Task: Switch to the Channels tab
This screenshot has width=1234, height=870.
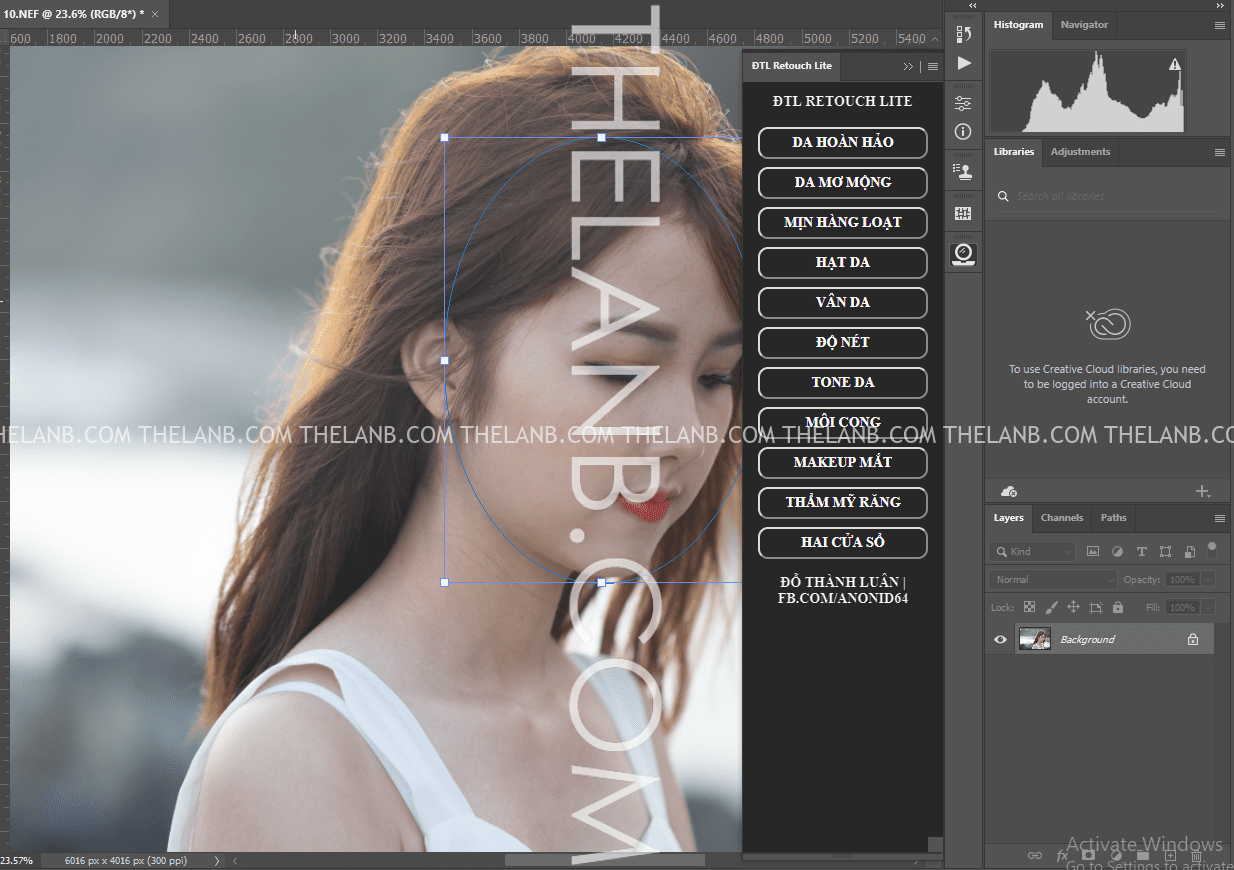Action: coord(1061,518)
